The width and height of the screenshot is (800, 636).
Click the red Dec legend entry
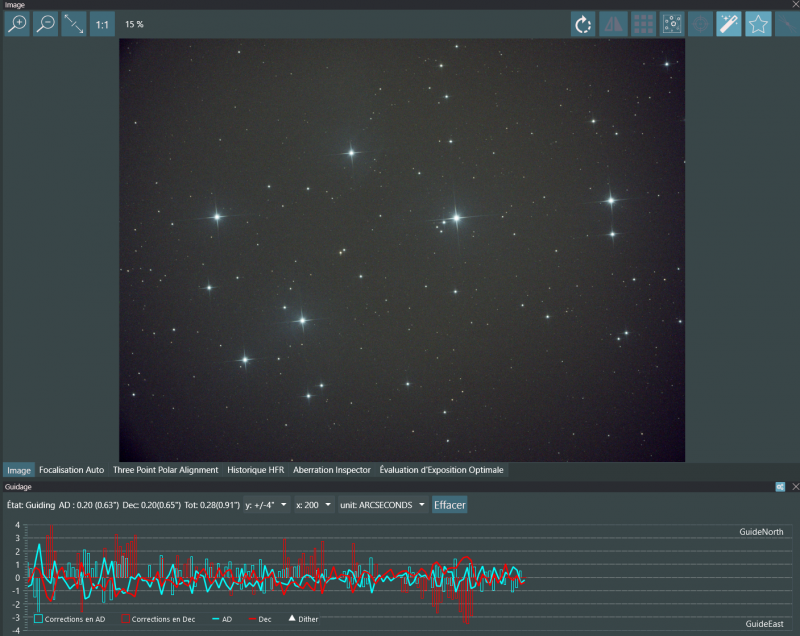point(260,619)
